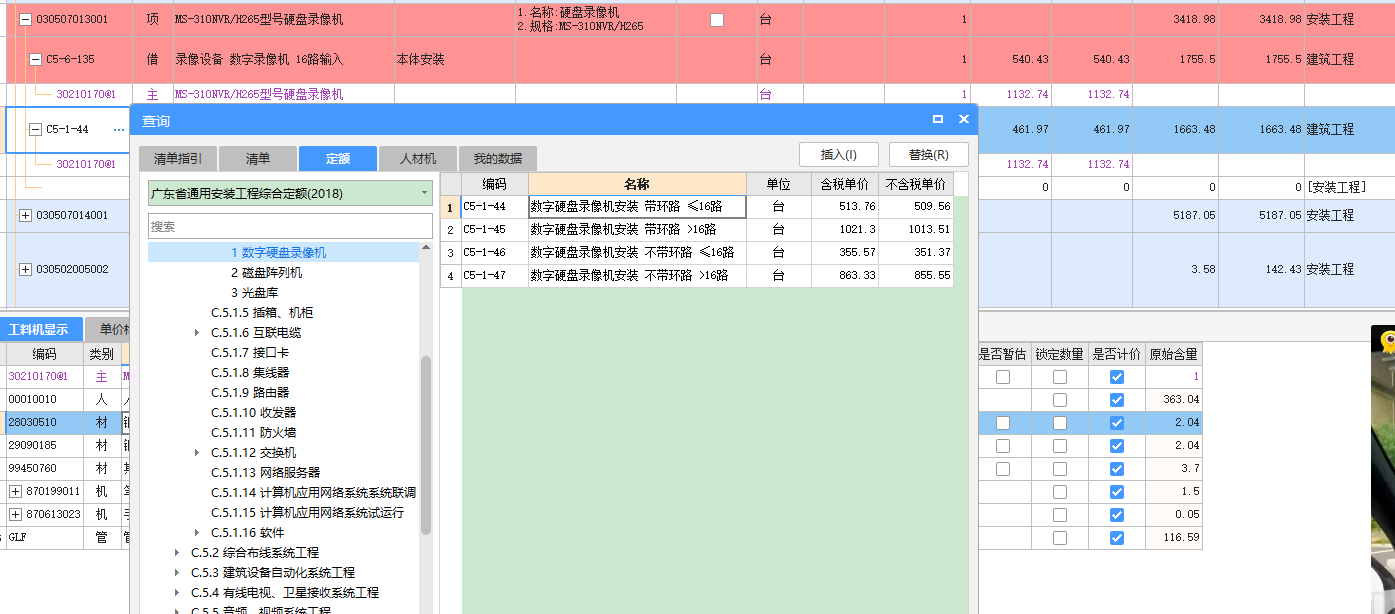Switch to the 清单 tab
Image resolution: width=1395 pixels, height=614 pixels.
[x=258, y=159]
